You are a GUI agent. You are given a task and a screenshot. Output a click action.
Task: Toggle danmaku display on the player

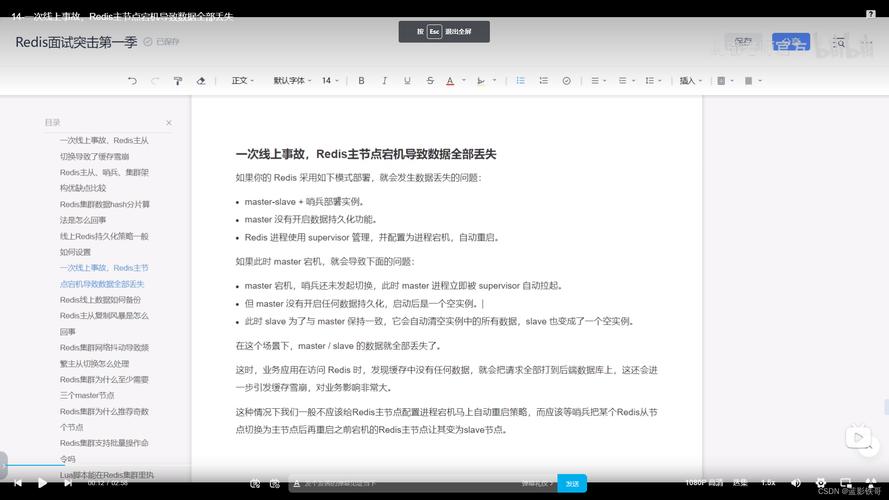[255, 484]
